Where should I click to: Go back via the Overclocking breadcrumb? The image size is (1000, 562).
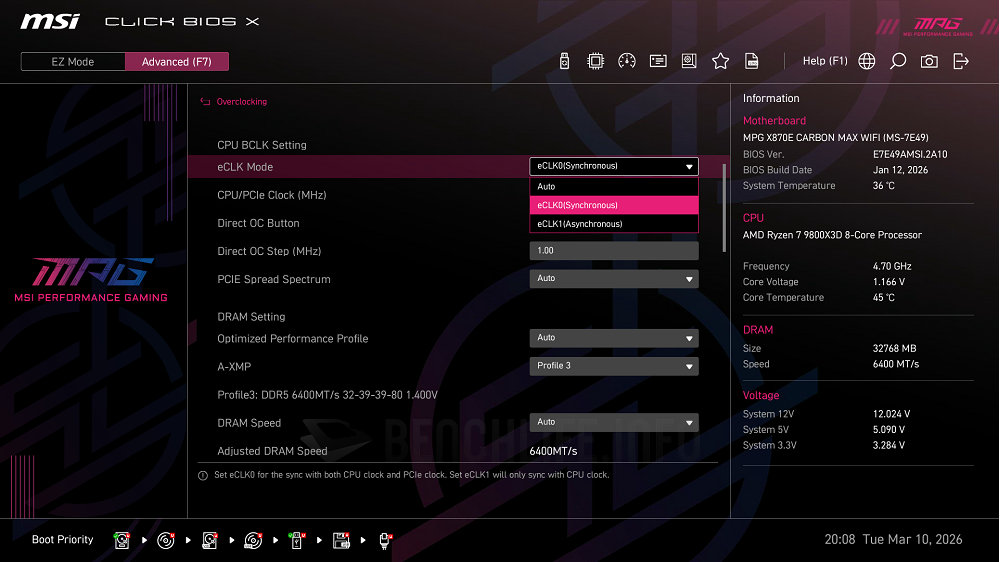pos(241,102)
